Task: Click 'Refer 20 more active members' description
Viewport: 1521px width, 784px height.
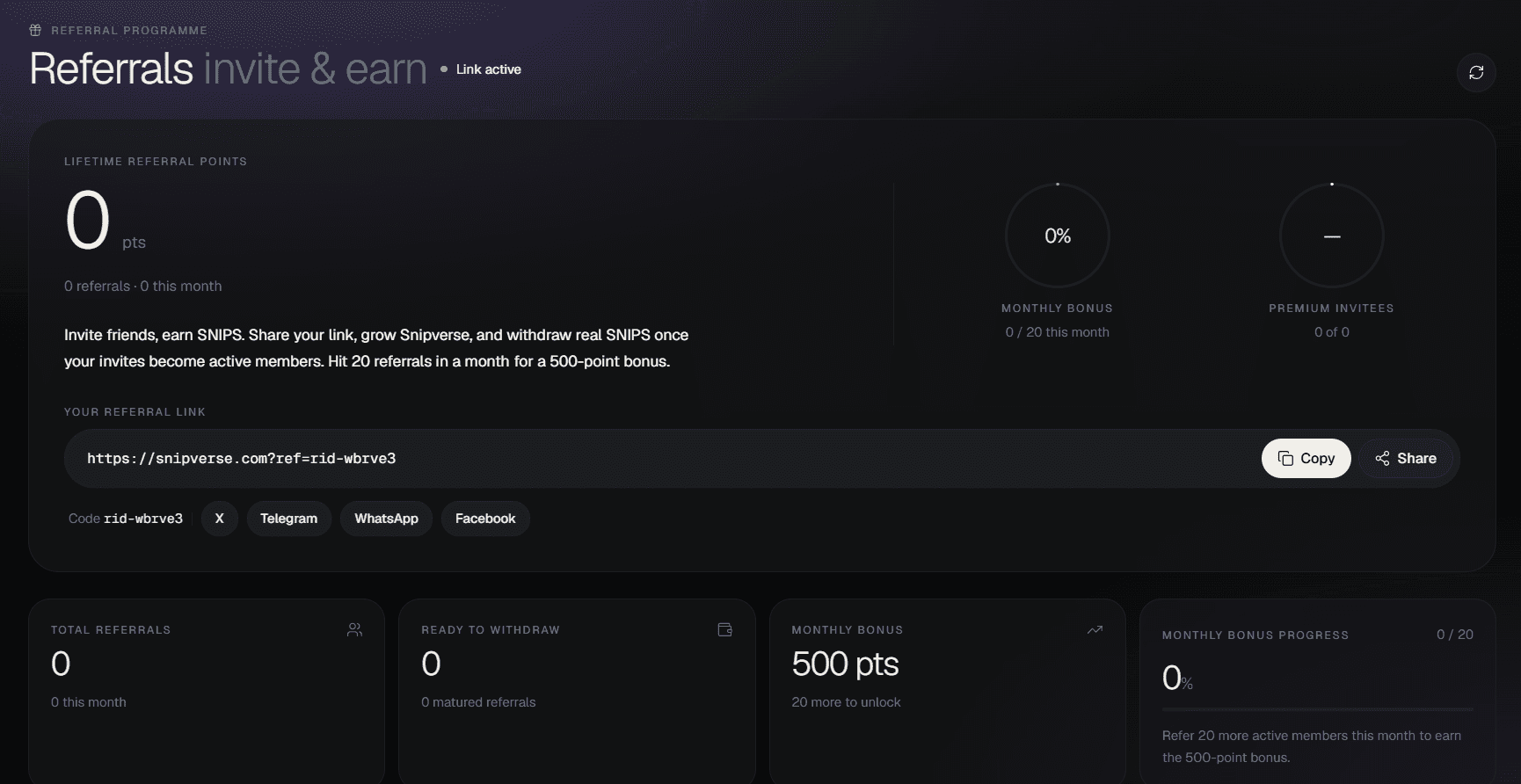Action: pyautogui.click(x=1312, y=746)
